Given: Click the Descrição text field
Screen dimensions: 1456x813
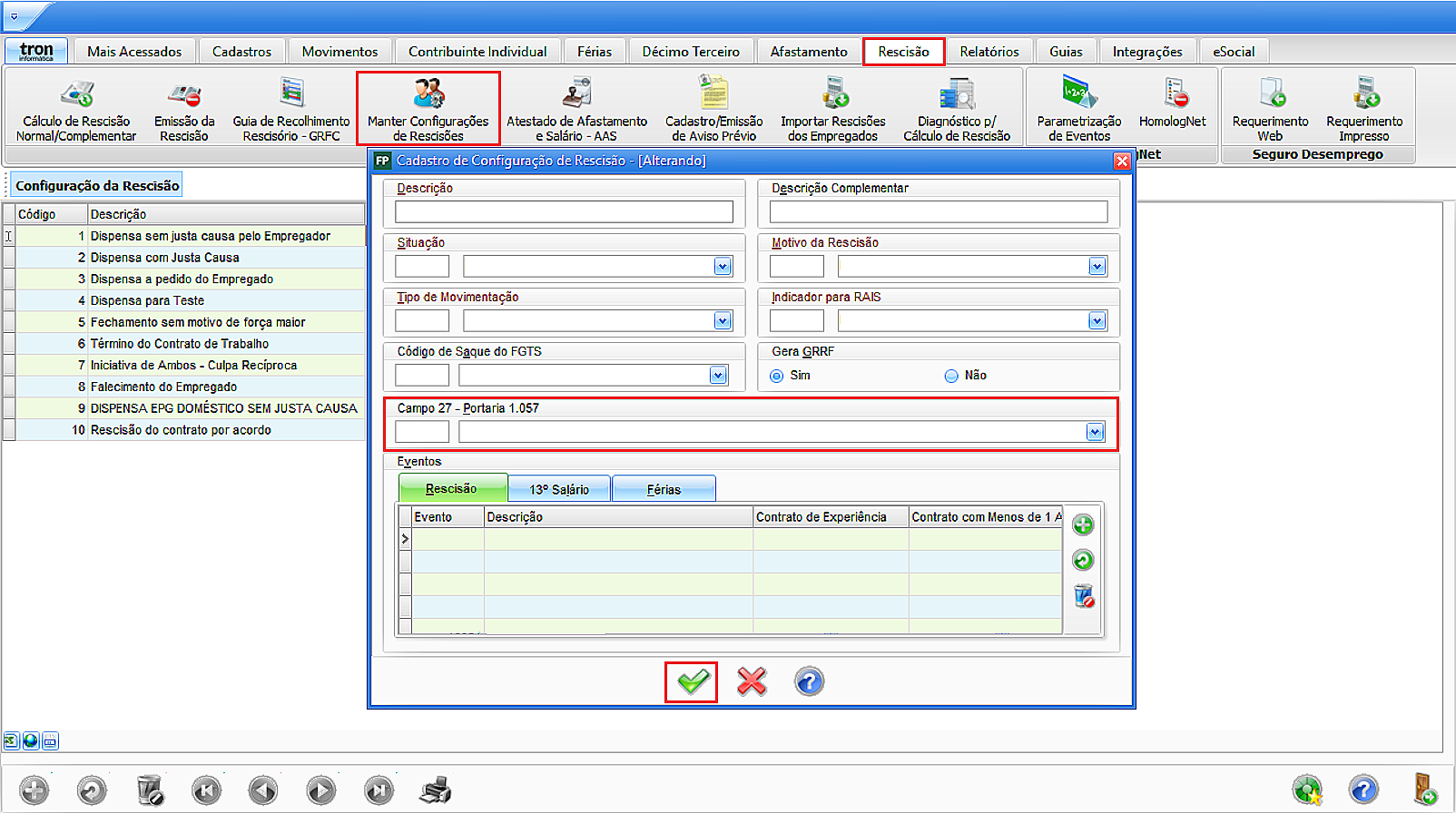Looking at the screenshot, I should pyautogui.click(x=564, y=212).
